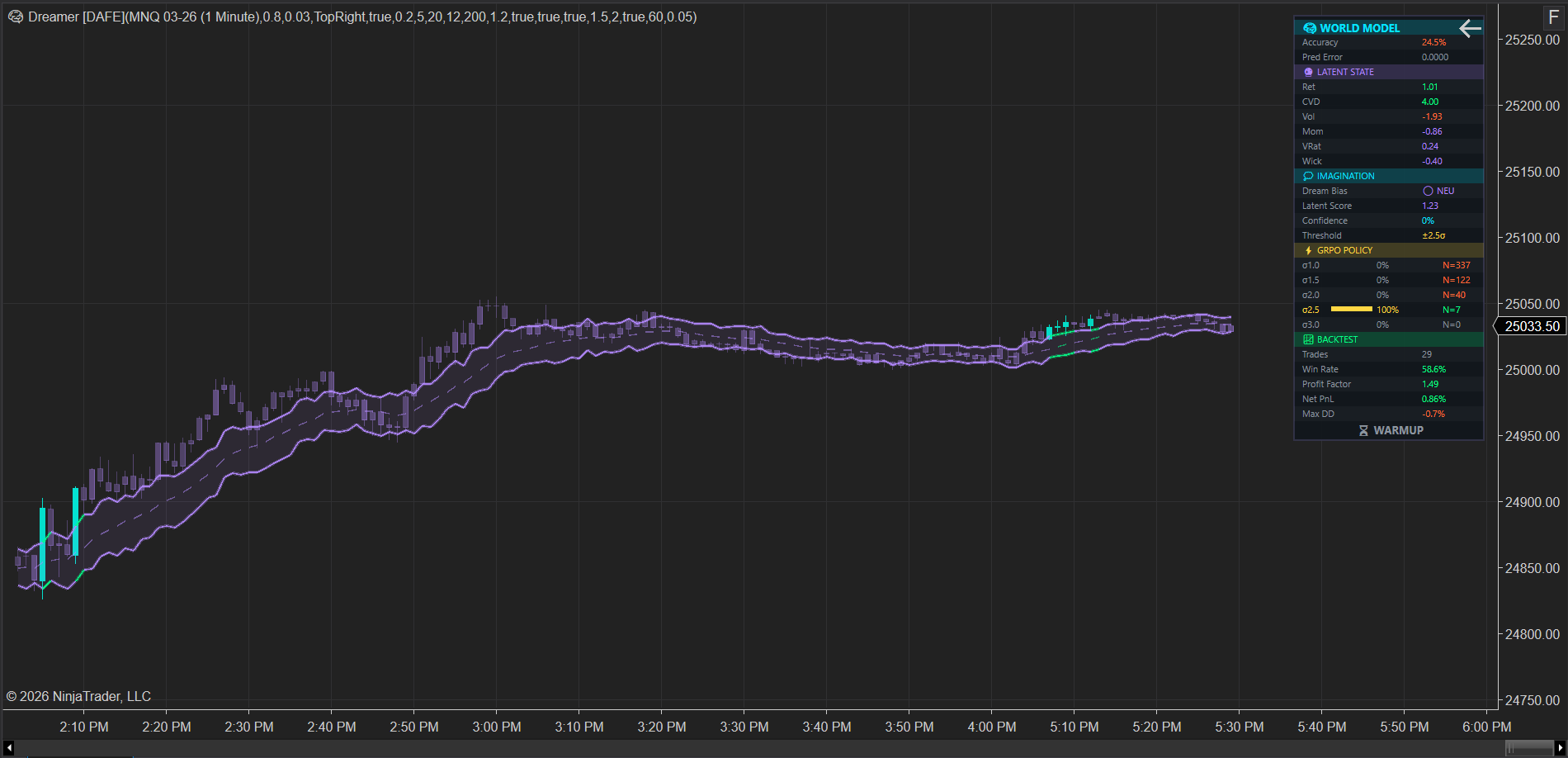Click the F button at top right

[x=1554, y=17]
